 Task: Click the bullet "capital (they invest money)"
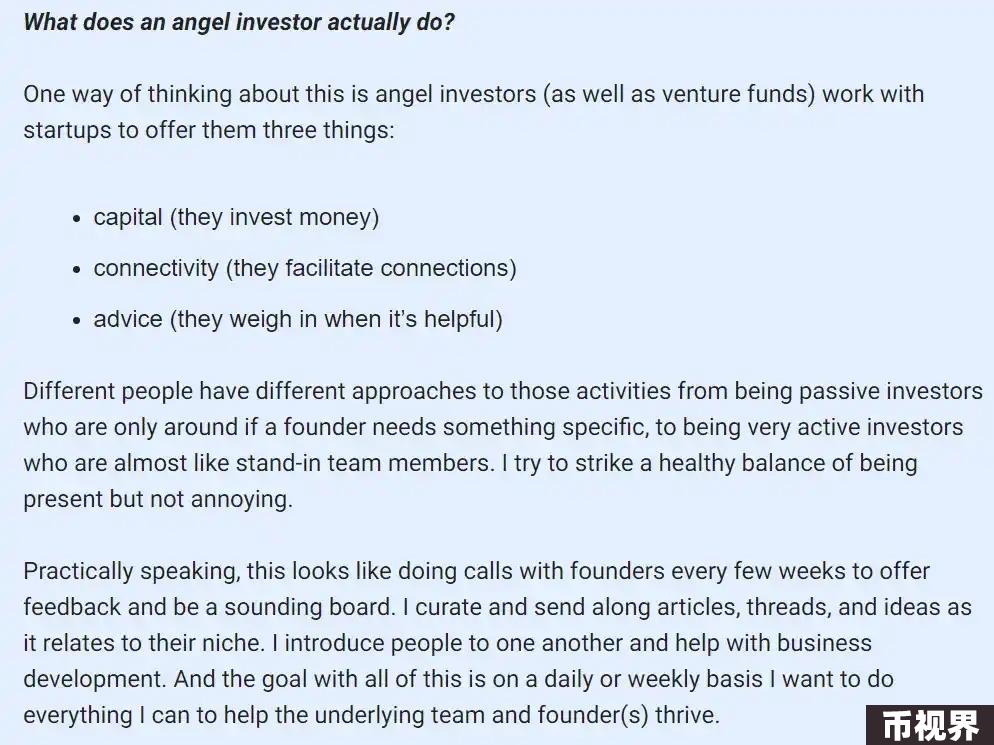click(236, 217)
